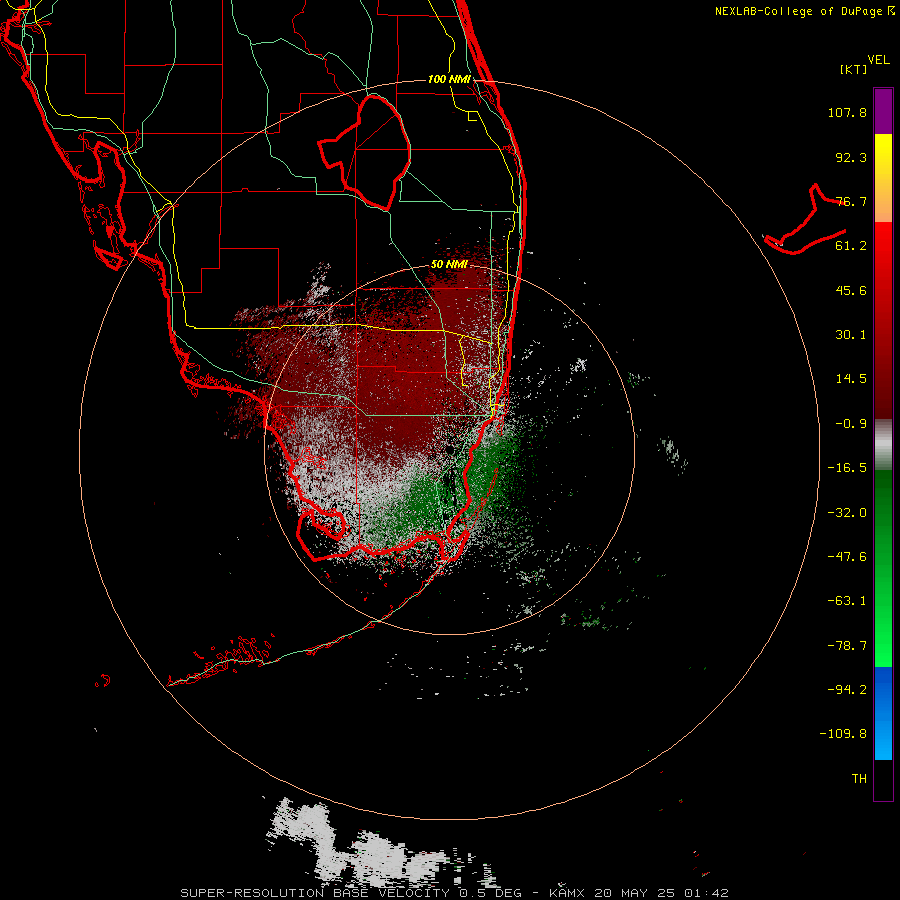Click the 50 NMI range ring label

click(449, 265)
